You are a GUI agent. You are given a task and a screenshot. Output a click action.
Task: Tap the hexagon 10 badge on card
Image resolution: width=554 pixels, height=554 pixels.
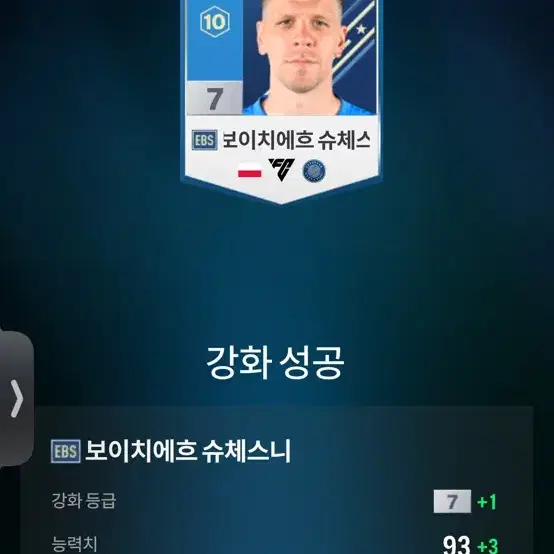pos(215,22)
